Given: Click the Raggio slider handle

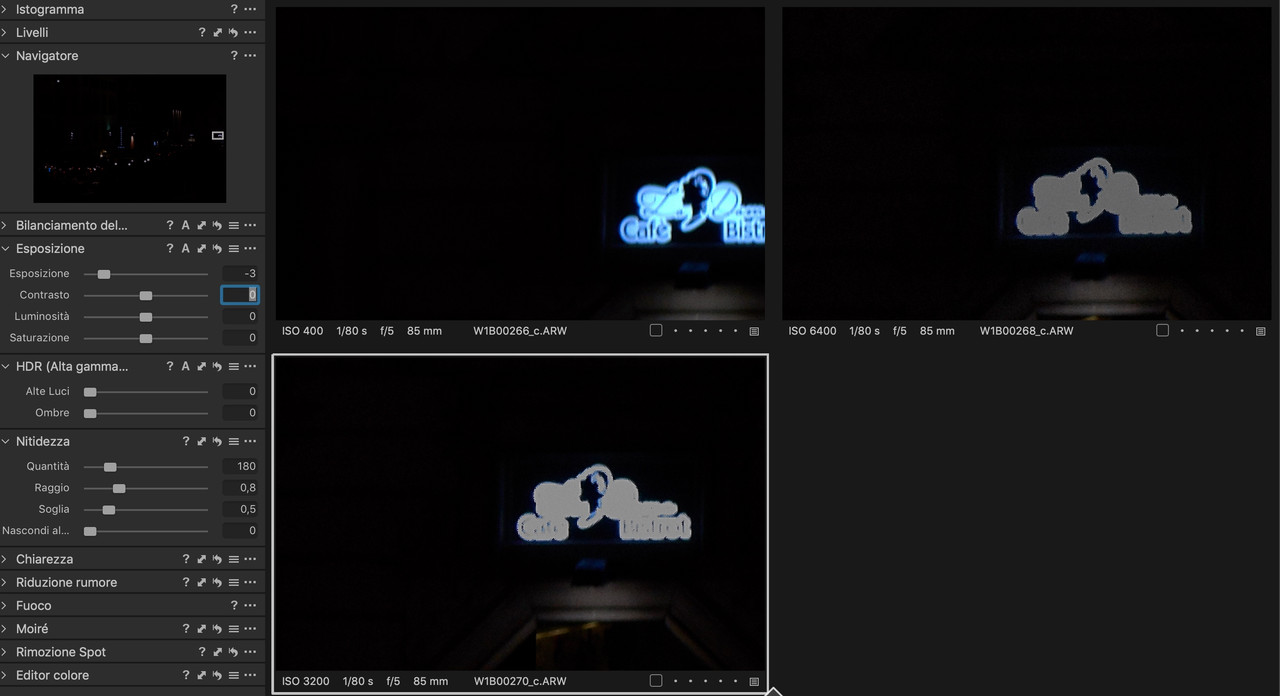Looking at the screenshot, I should click(x=119, y=488).
